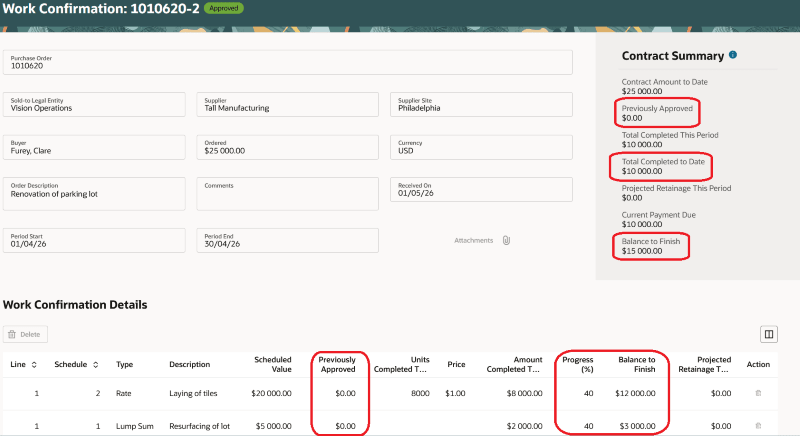
Task: Click the $1.00 price cell
Action: pos(455,393)
